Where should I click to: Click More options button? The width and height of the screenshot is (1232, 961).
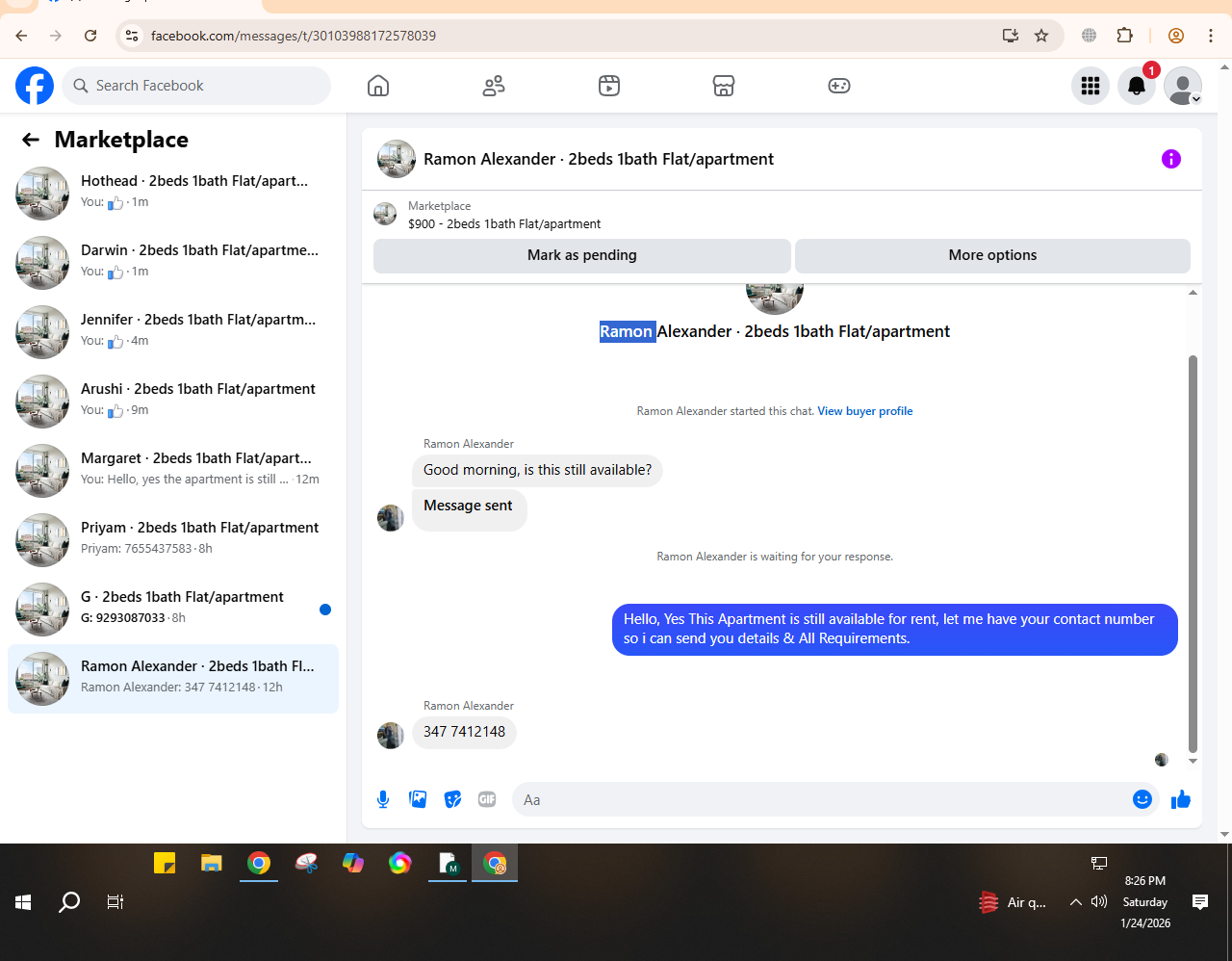point(992,255)
